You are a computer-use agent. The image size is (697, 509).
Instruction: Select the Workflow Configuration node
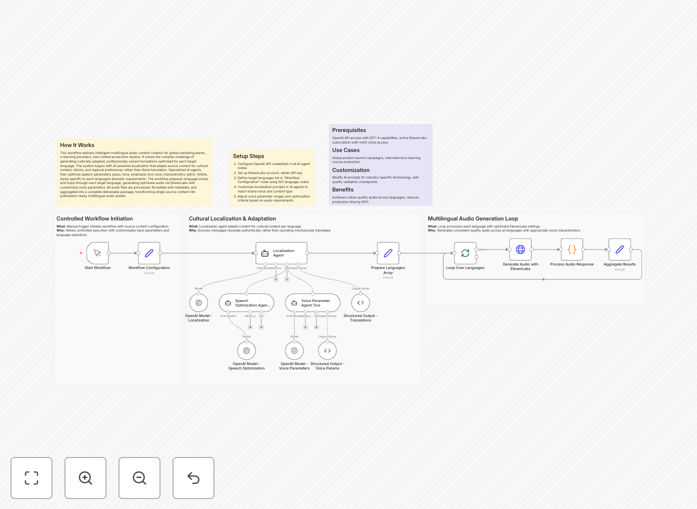point(149,253)
